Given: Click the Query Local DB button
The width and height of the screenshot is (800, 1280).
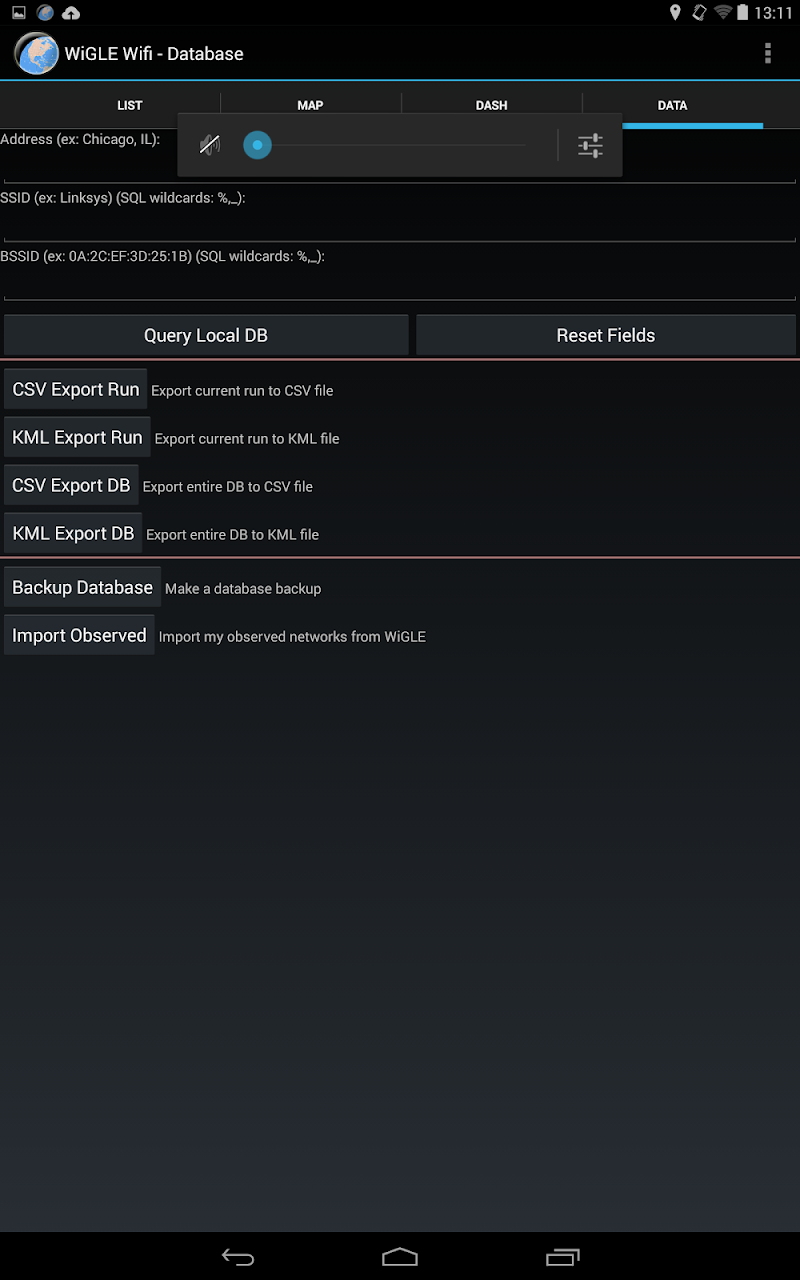Looking at the screenshot, I should pyautogui.click(x=206, y=335).
